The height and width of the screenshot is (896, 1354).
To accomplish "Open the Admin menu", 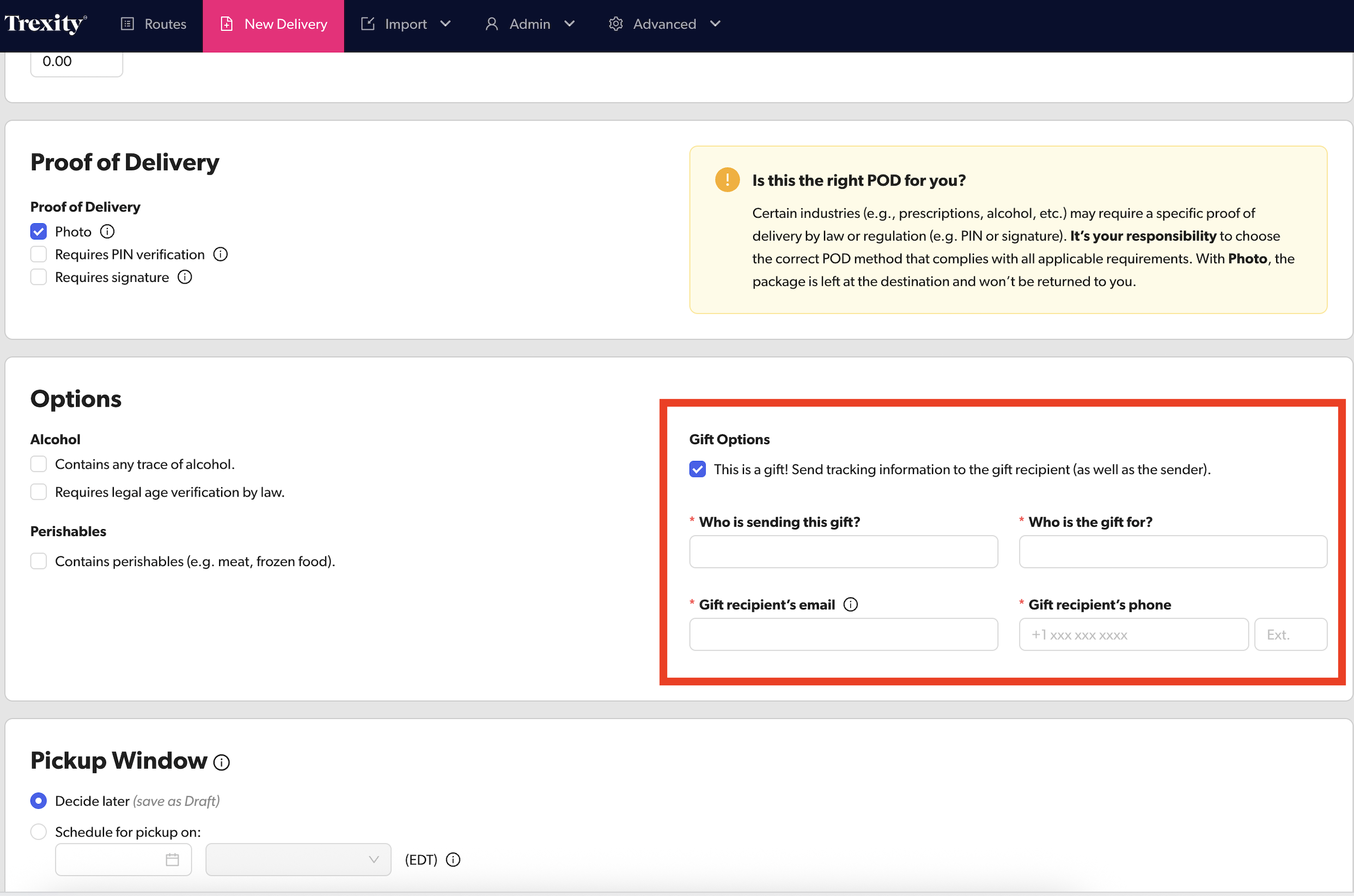I will click(529, 24).
